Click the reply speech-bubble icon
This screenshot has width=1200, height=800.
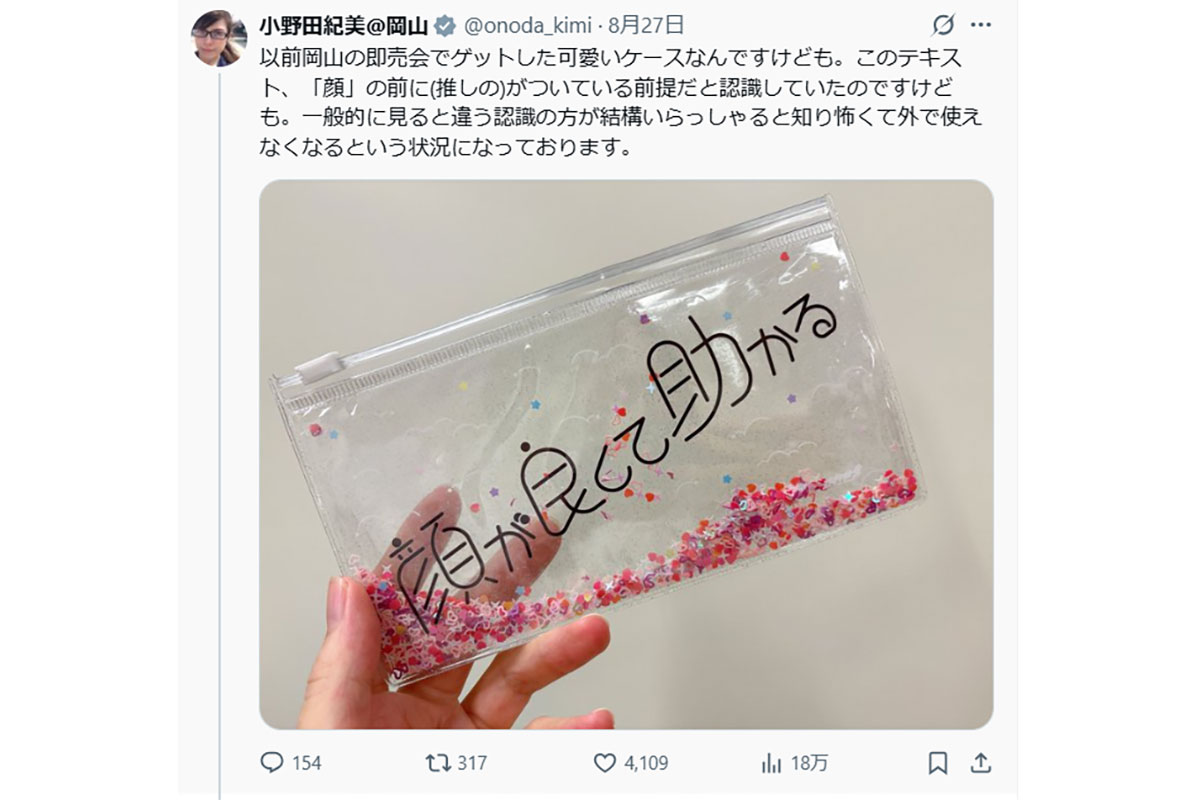[271, 762]
